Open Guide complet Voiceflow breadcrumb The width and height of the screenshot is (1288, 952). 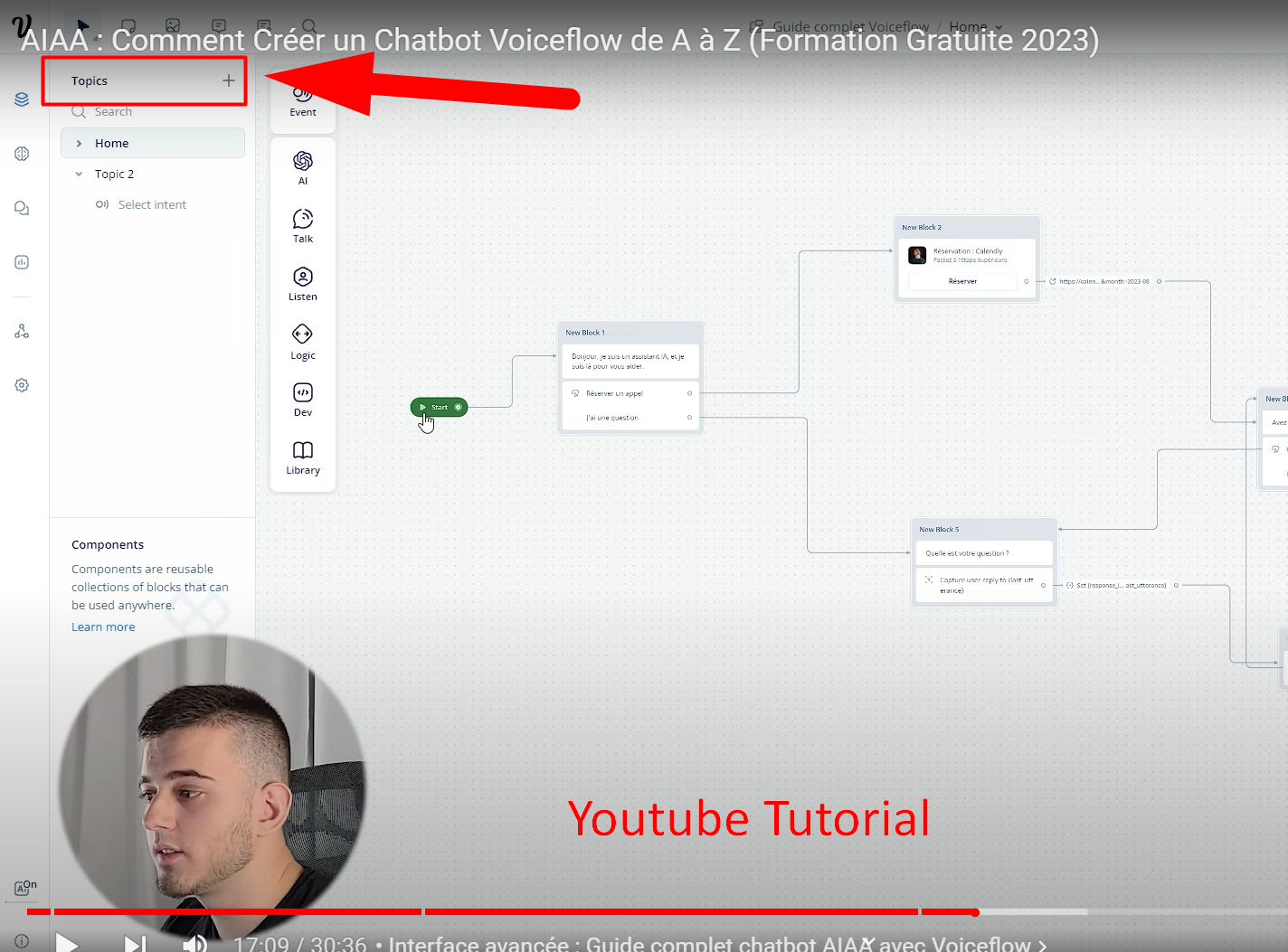click(x=850, y=27)
